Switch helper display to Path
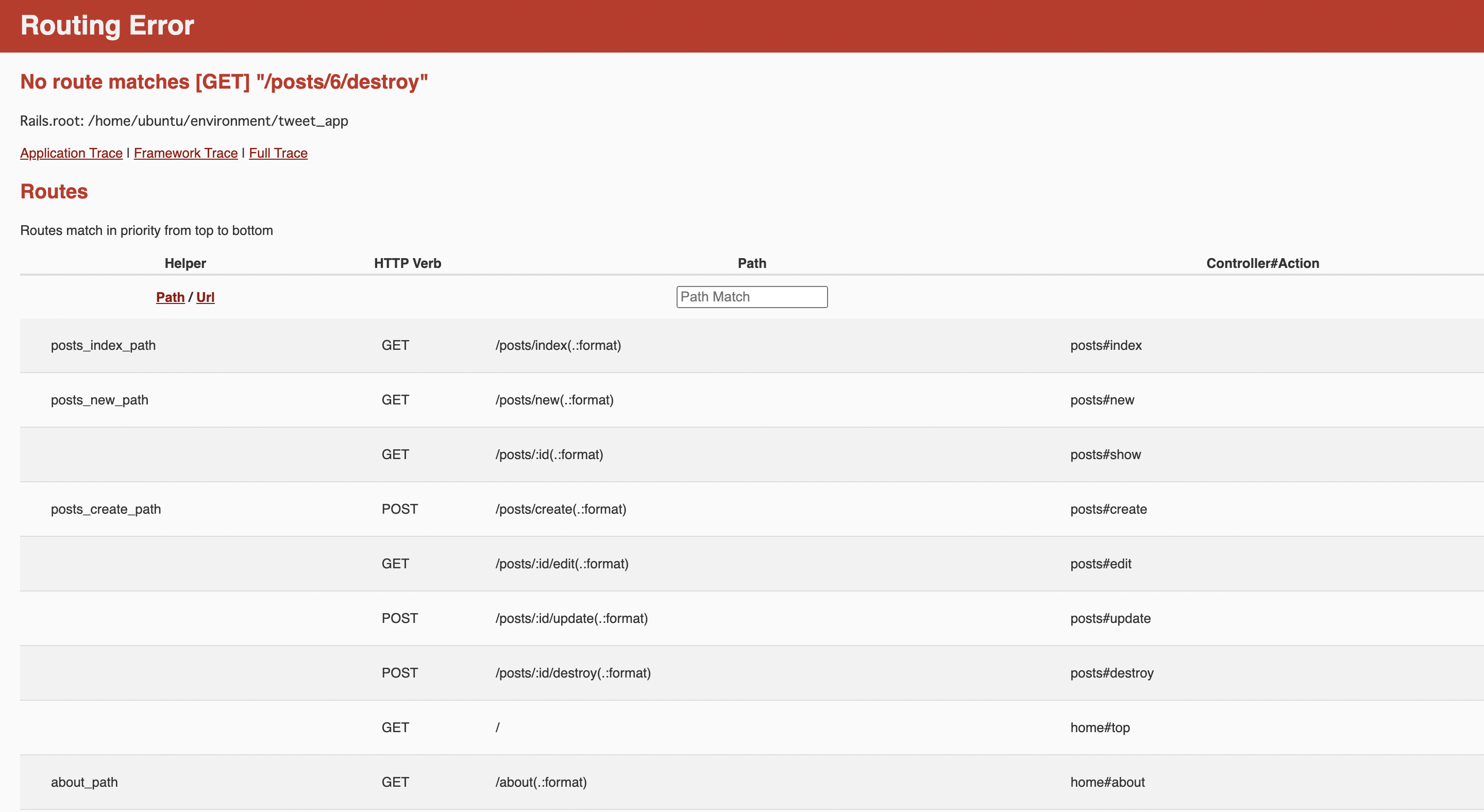The image size is (1484, 812). click(170, 297)
